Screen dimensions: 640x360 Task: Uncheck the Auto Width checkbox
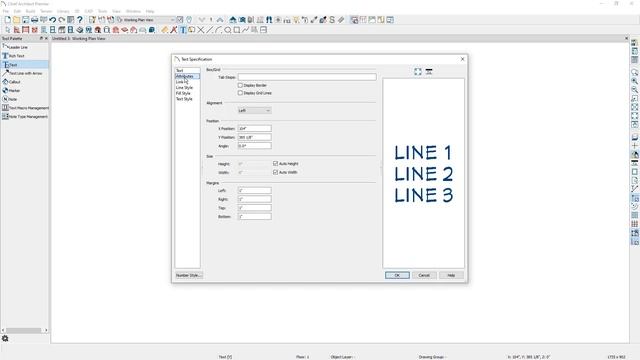276,172
